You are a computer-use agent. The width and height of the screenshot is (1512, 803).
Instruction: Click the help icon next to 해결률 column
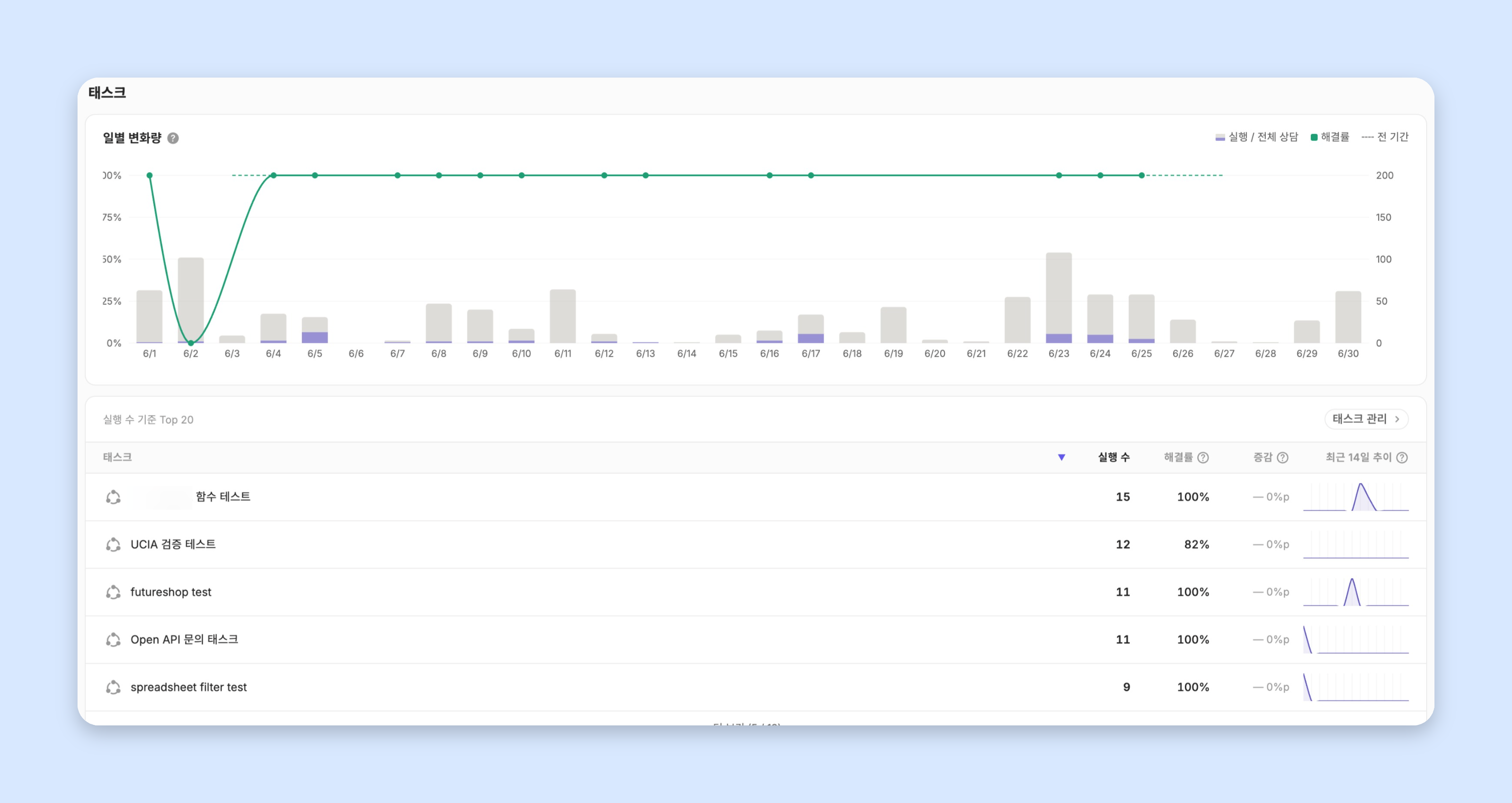point(1203,458)
